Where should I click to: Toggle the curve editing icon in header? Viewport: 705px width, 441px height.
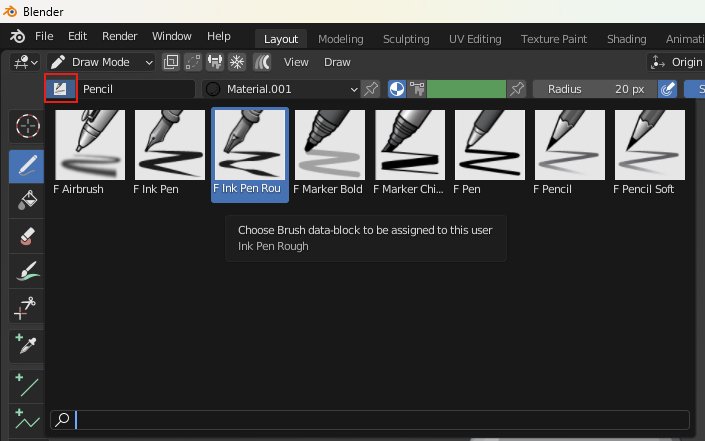pyautogui.click(x=262, y=62)
